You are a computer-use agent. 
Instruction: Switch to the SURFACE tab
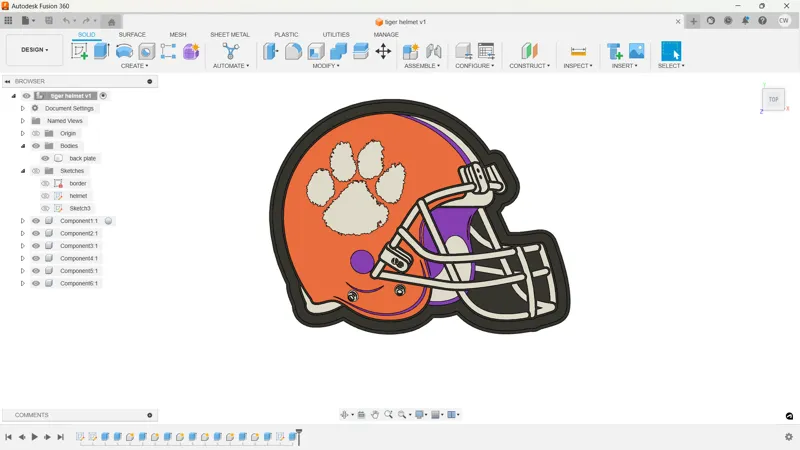(x=132, y=34)
